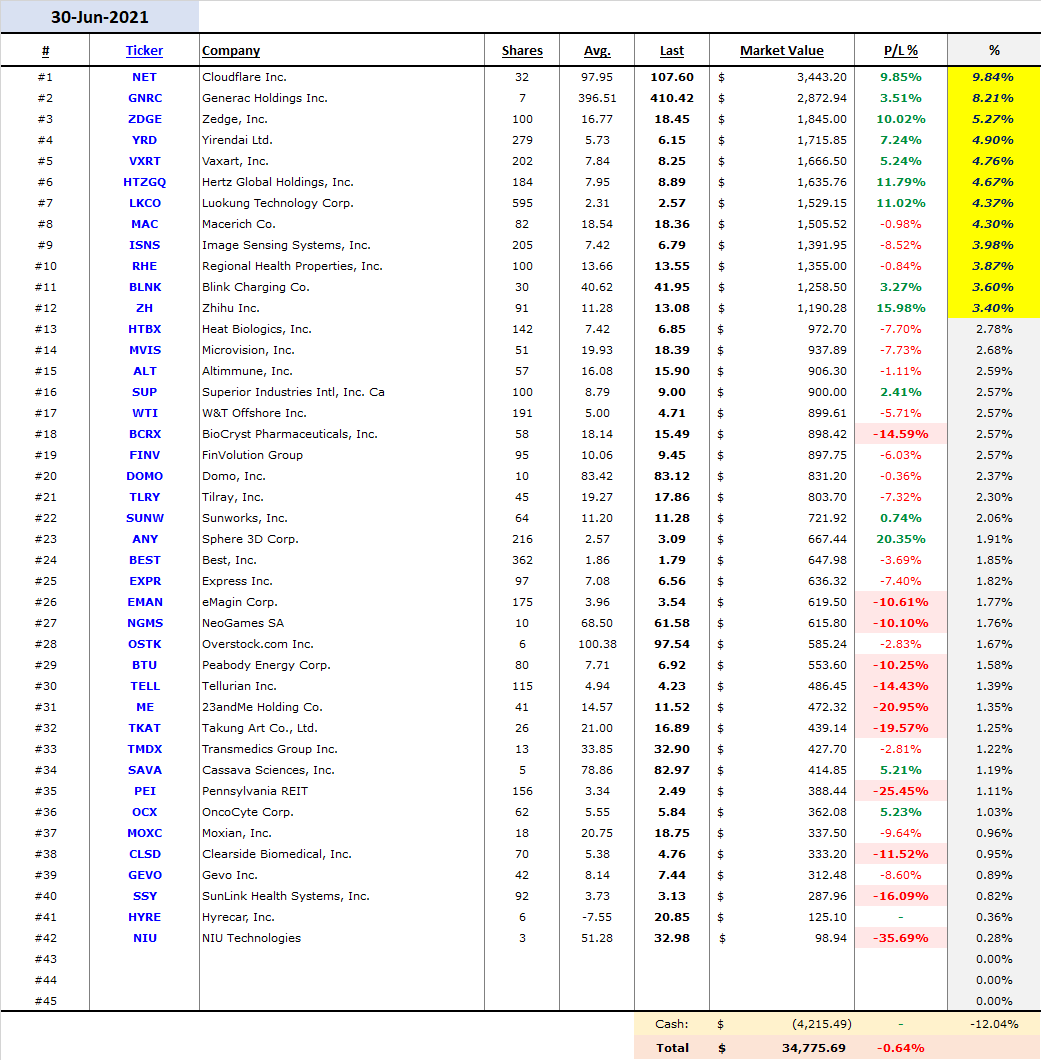Open the GNRC ticker link
The image size is (1041, 1060).
pyautogui.click(x=145, y=98)
